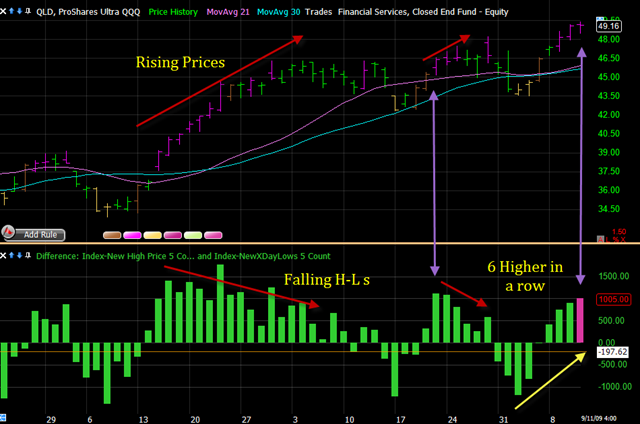Click the 39.00 price scale label
640x424 pixels.
[x=609, y=153]
